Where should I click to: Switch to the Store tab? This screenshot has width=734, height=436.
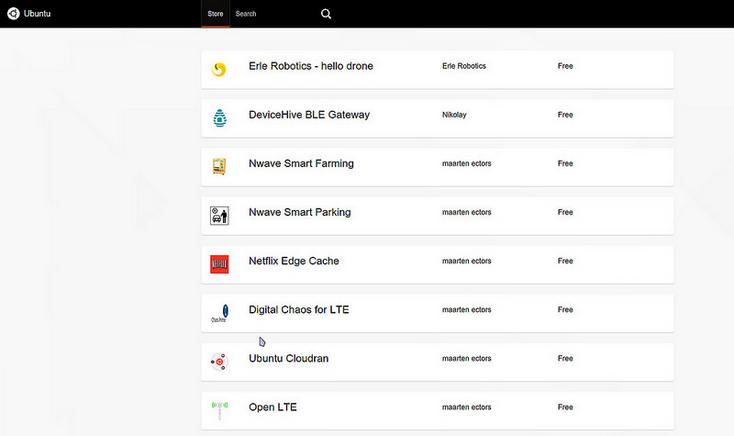click(215, 14)
